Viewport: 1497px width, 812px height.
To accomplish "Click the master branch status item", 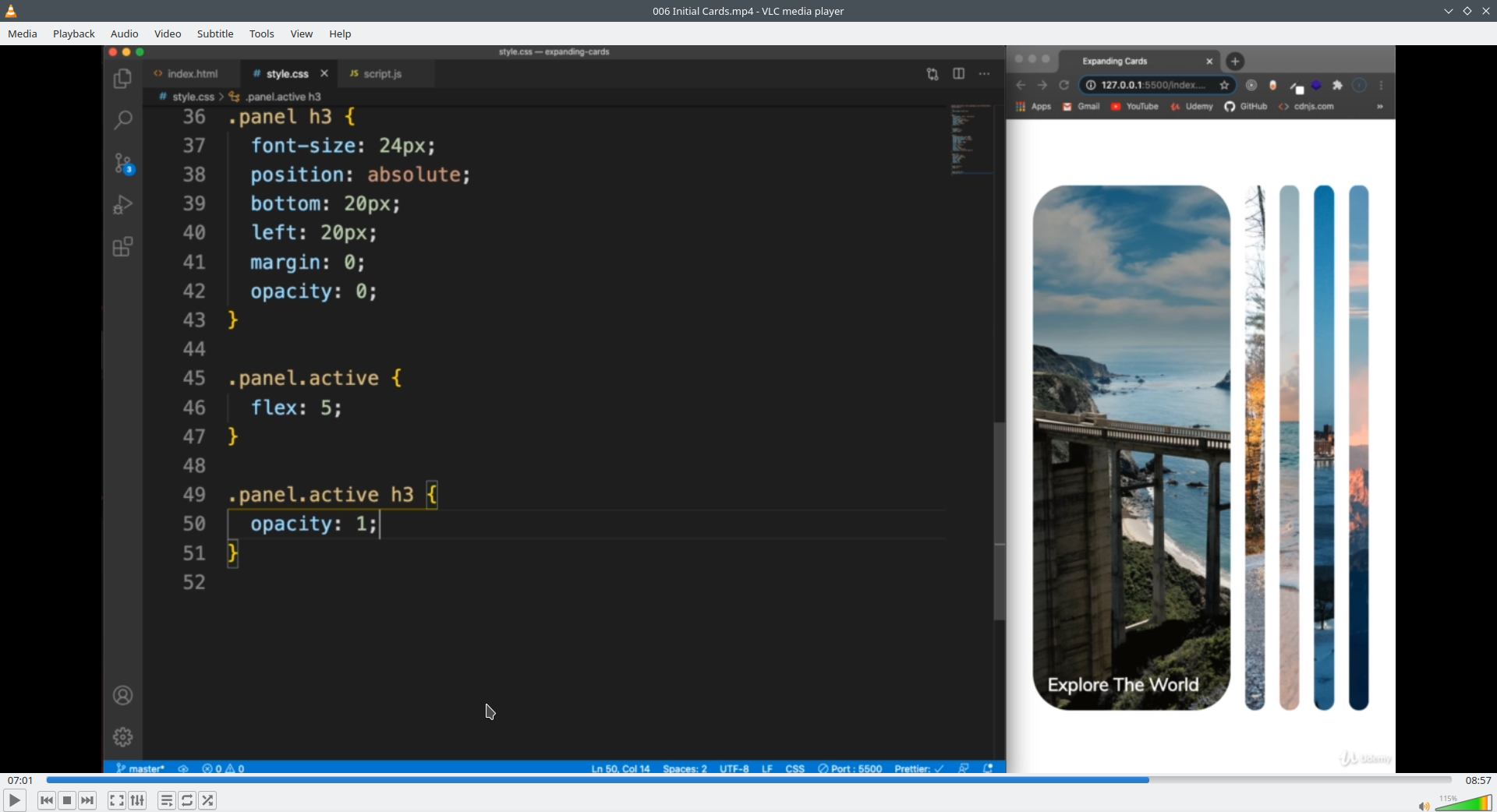I will 140,768.
